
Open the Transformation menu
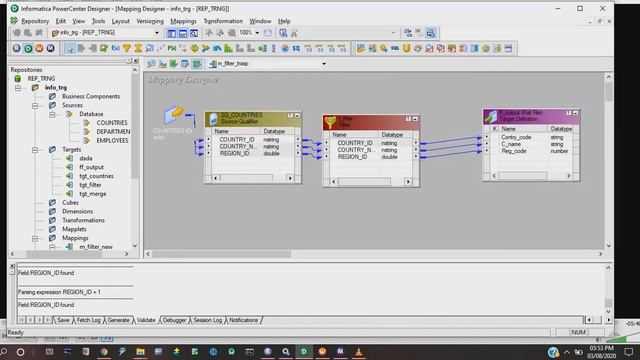[223, 21]
